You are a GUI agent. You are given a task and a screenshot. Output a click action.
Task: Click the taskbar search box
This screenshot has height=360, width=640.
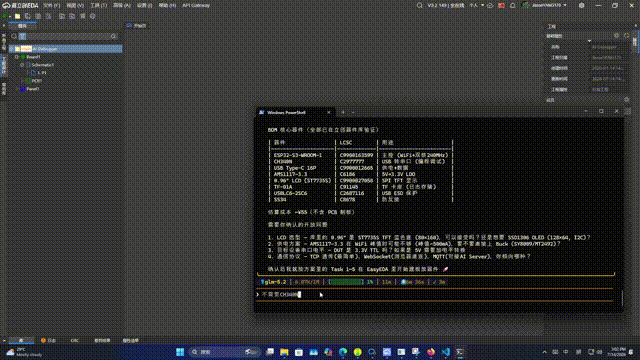[224, 352]
